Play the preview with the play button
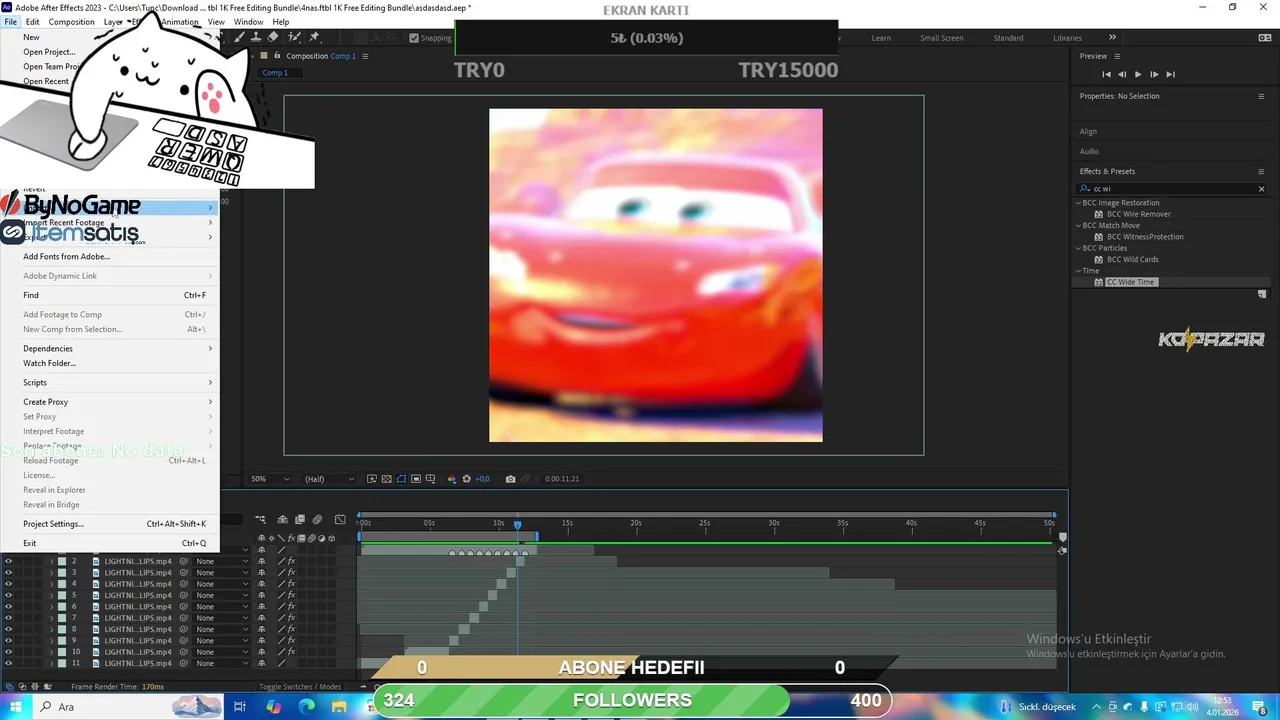This screenshot has width=1280, height=720. pyautogui.click(x=1138, y=74)
